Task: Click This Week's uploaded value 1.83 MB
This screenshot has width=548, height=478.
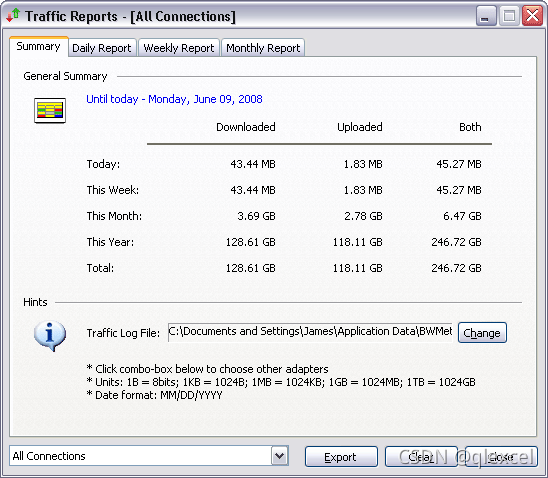Action: [363, 190]
